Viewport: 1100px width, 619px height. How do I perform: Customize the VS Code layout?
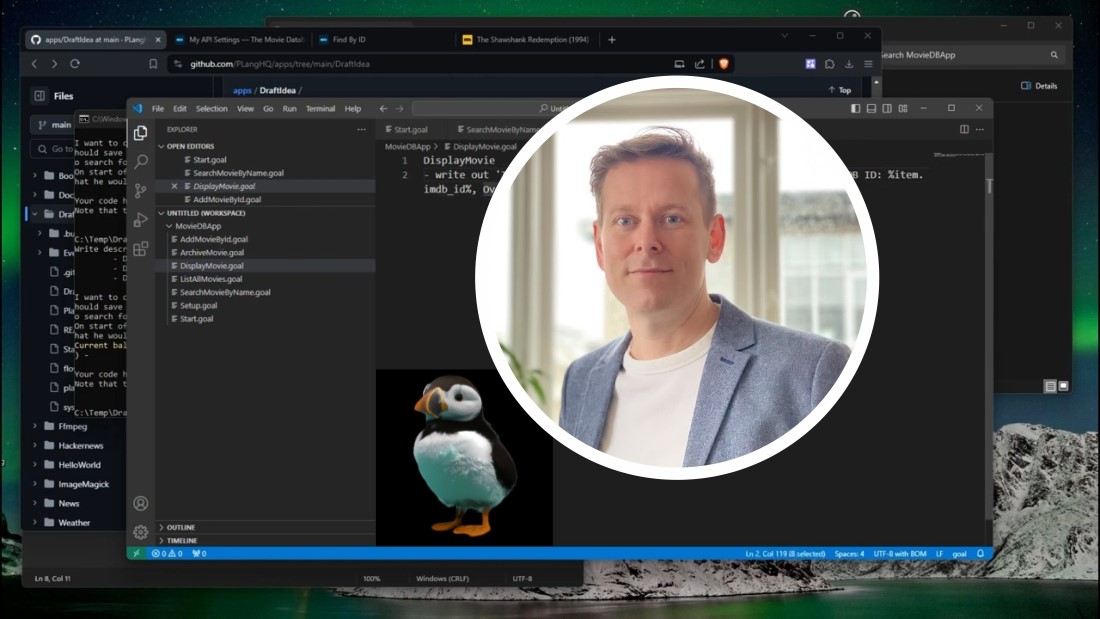903,108
